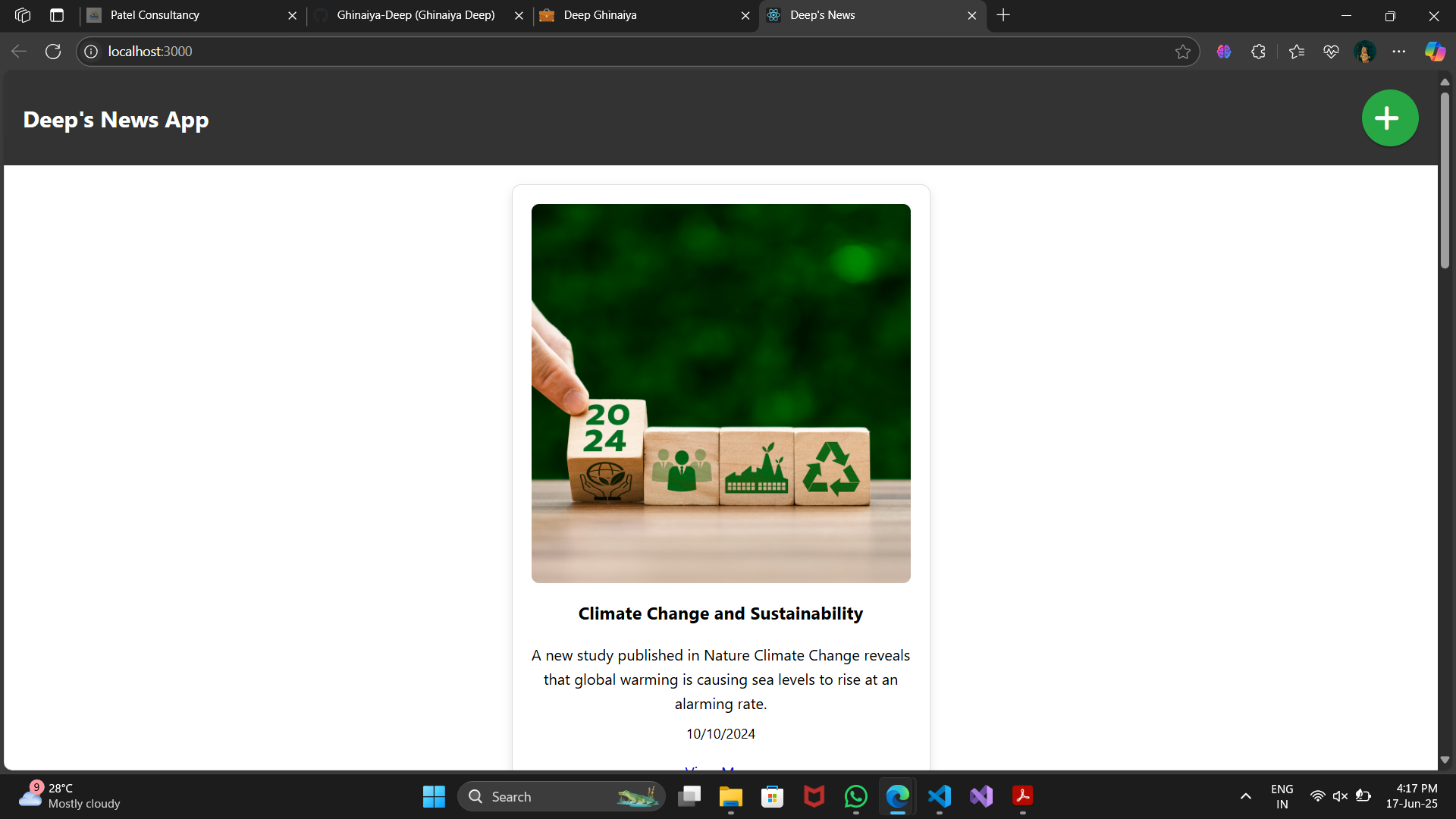
Task: Add this page to favorites with the star icon
Action: point(1182,52)
